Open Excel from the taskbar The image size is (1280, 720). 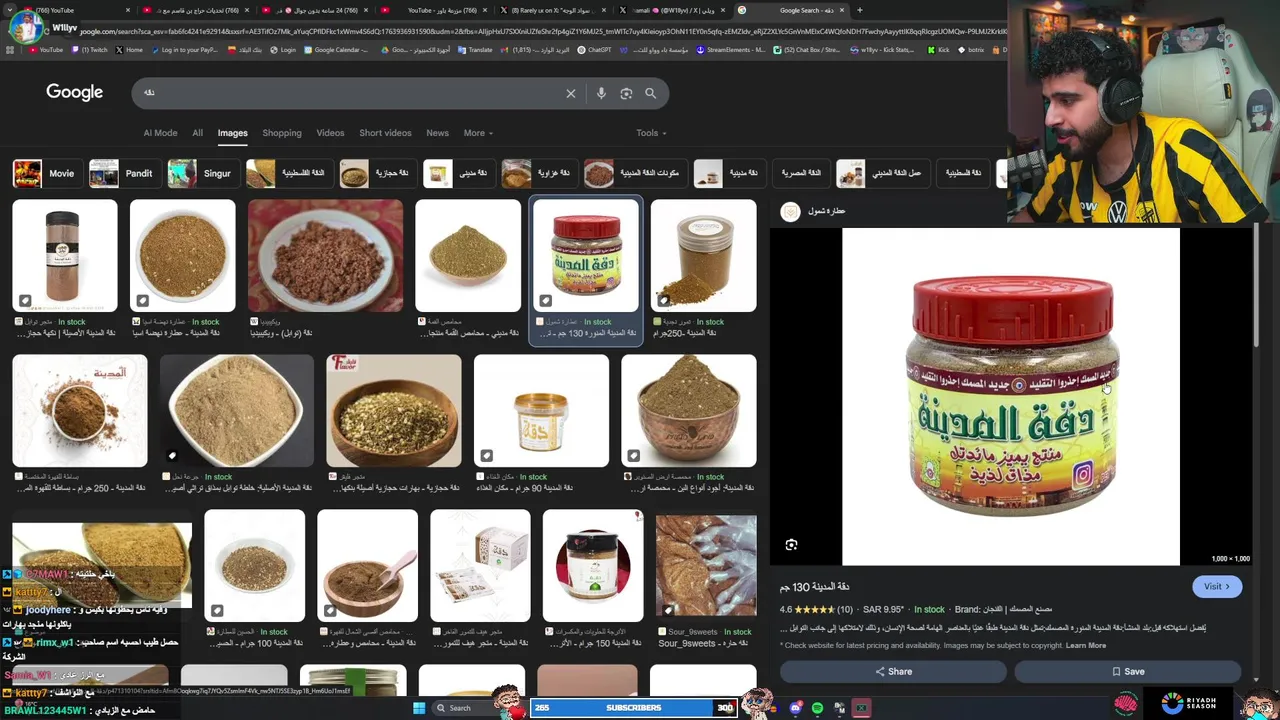[861, 708]
